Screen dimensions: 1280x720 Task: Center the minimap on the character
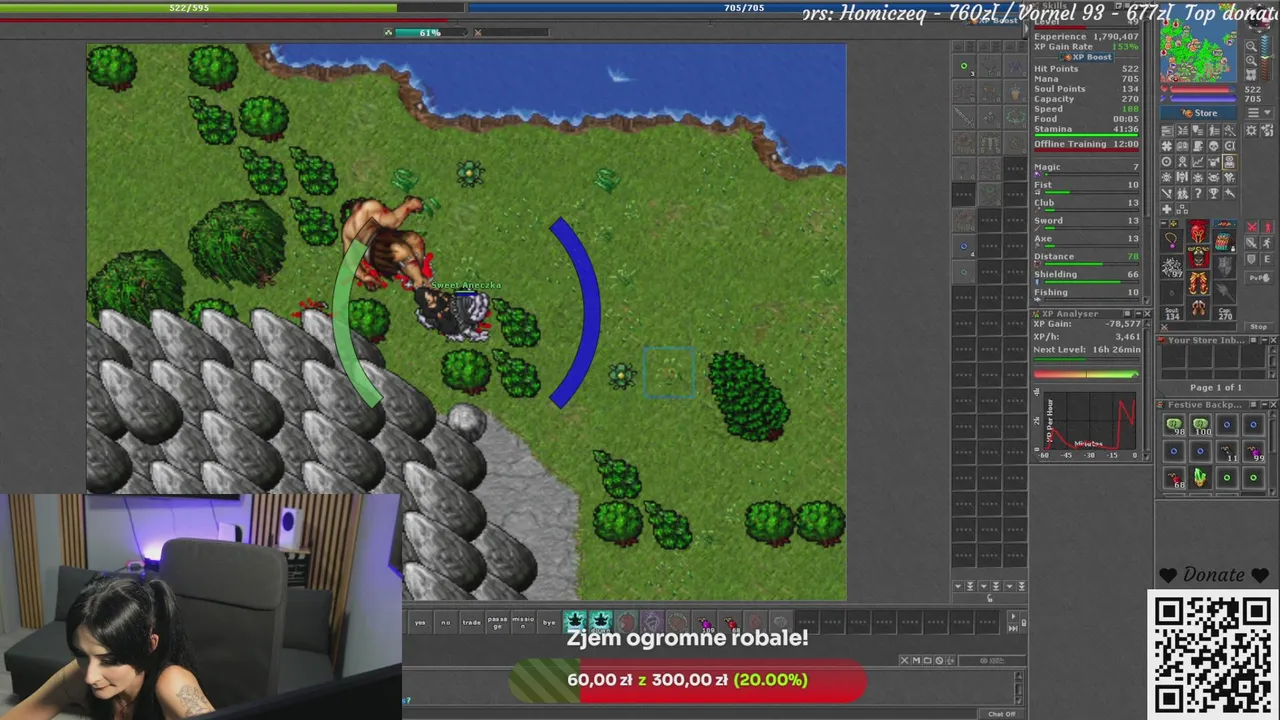click(1251, 75)
